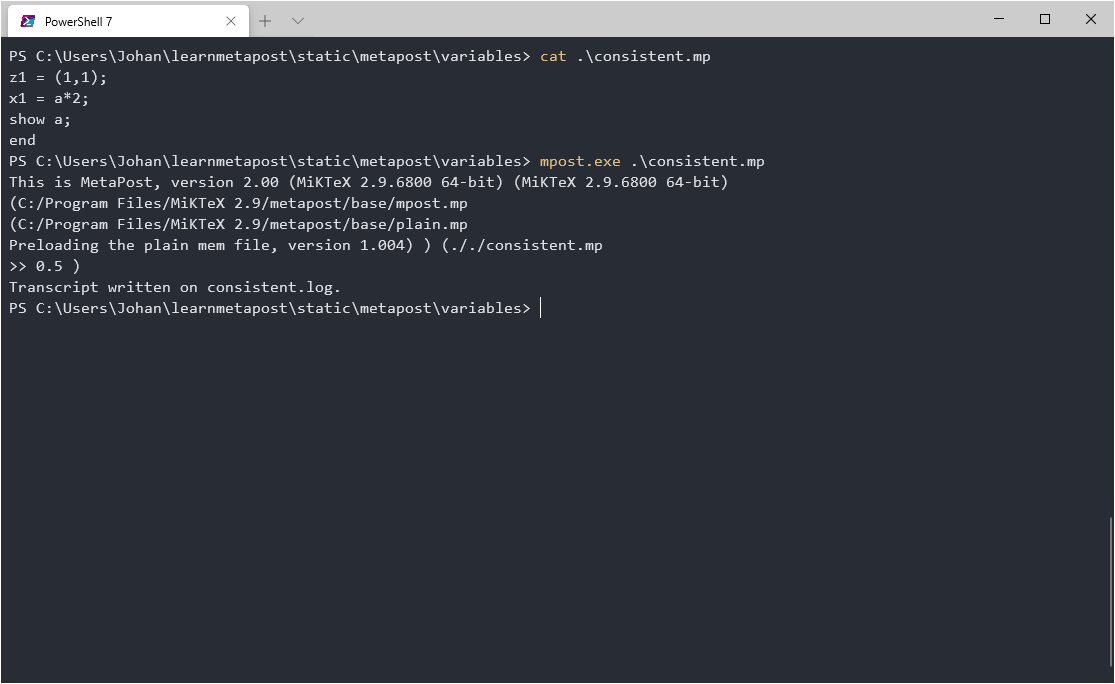Screen dimensions: 1115x684
Task: Click the 'cat' command text
Action: 553,56
